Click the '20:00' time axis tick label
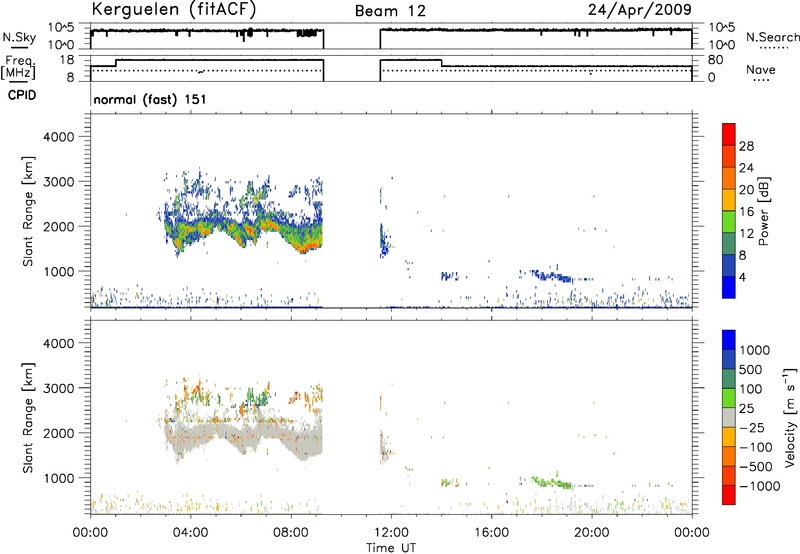The height and width of the screenshot is (554, 800). pyautogui.click(x=592, y=533)
